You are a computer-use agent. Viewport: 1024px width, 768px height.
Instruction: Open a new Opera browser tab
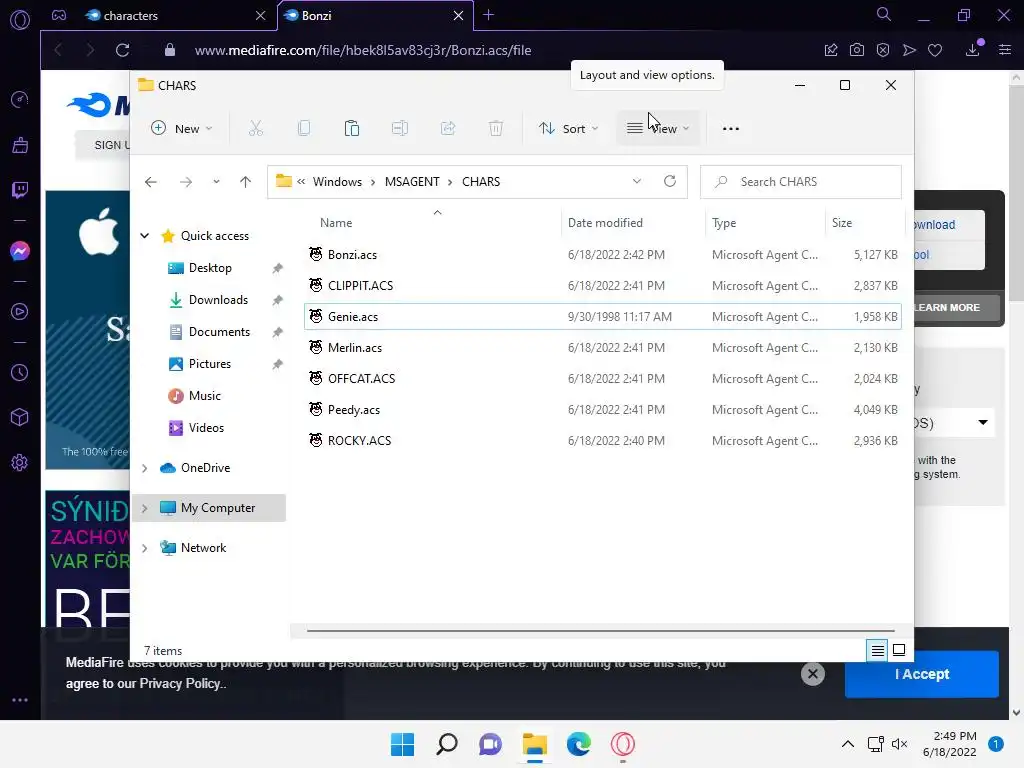click(488, 15)
